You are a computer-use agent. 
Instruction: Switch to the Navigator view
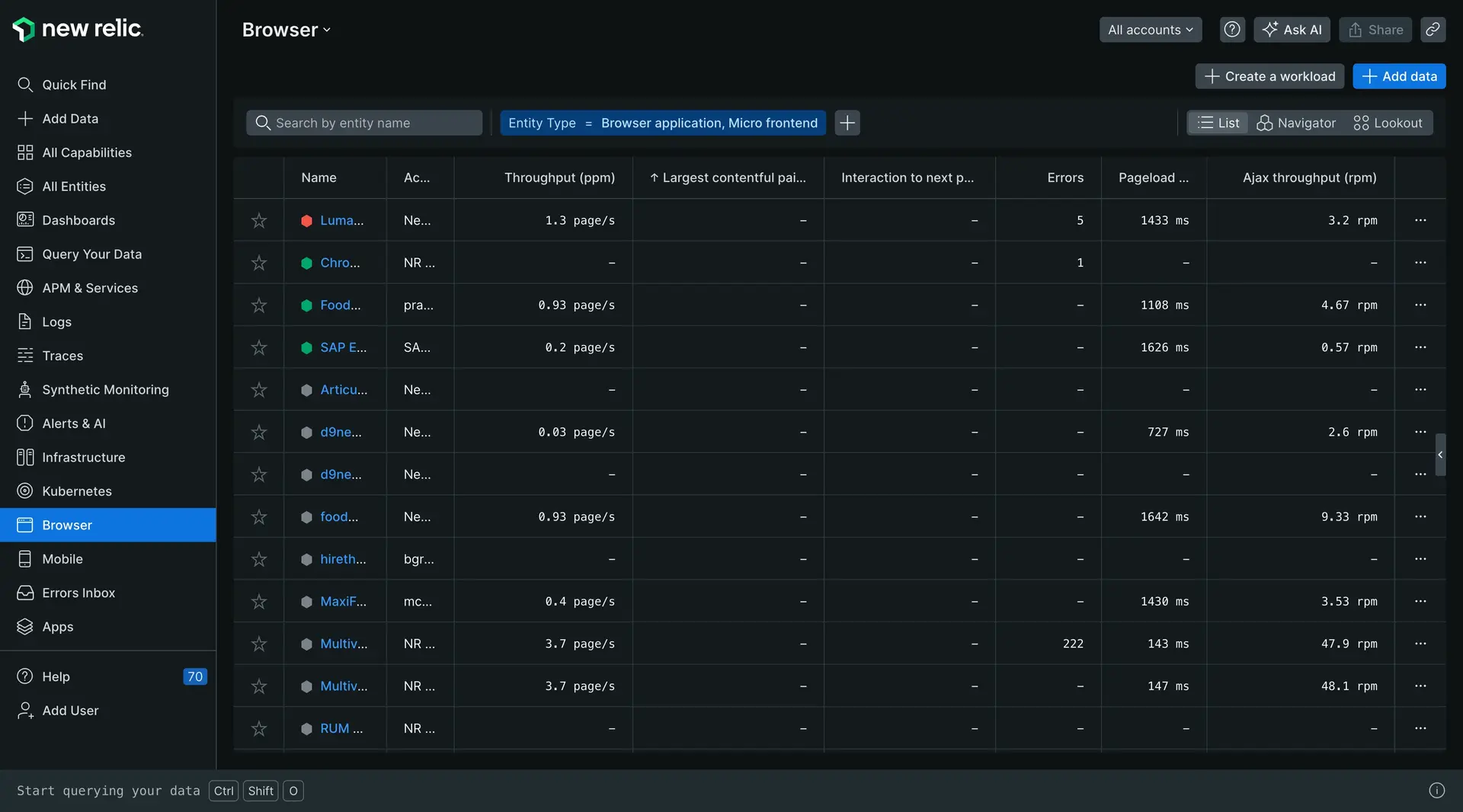pos(1296,123)
